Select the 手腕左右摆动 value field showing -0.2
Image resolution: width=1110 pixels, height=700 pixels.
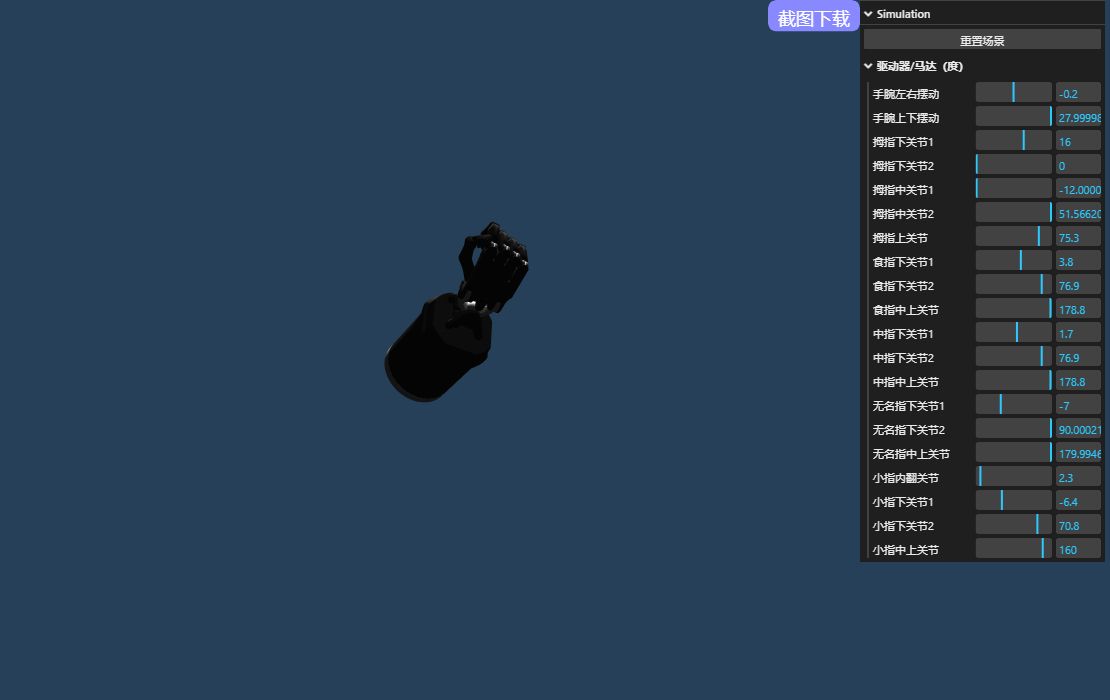click(x=1078, y=93)
